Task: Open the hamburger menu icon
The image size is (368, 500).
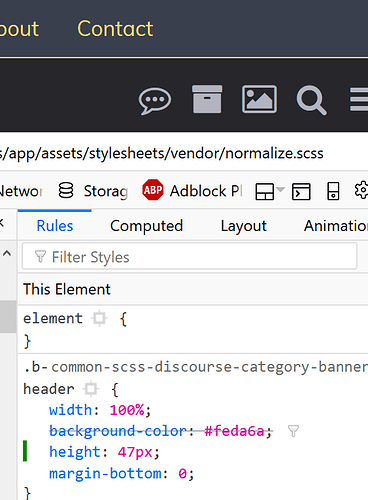Action: (359, 99)
